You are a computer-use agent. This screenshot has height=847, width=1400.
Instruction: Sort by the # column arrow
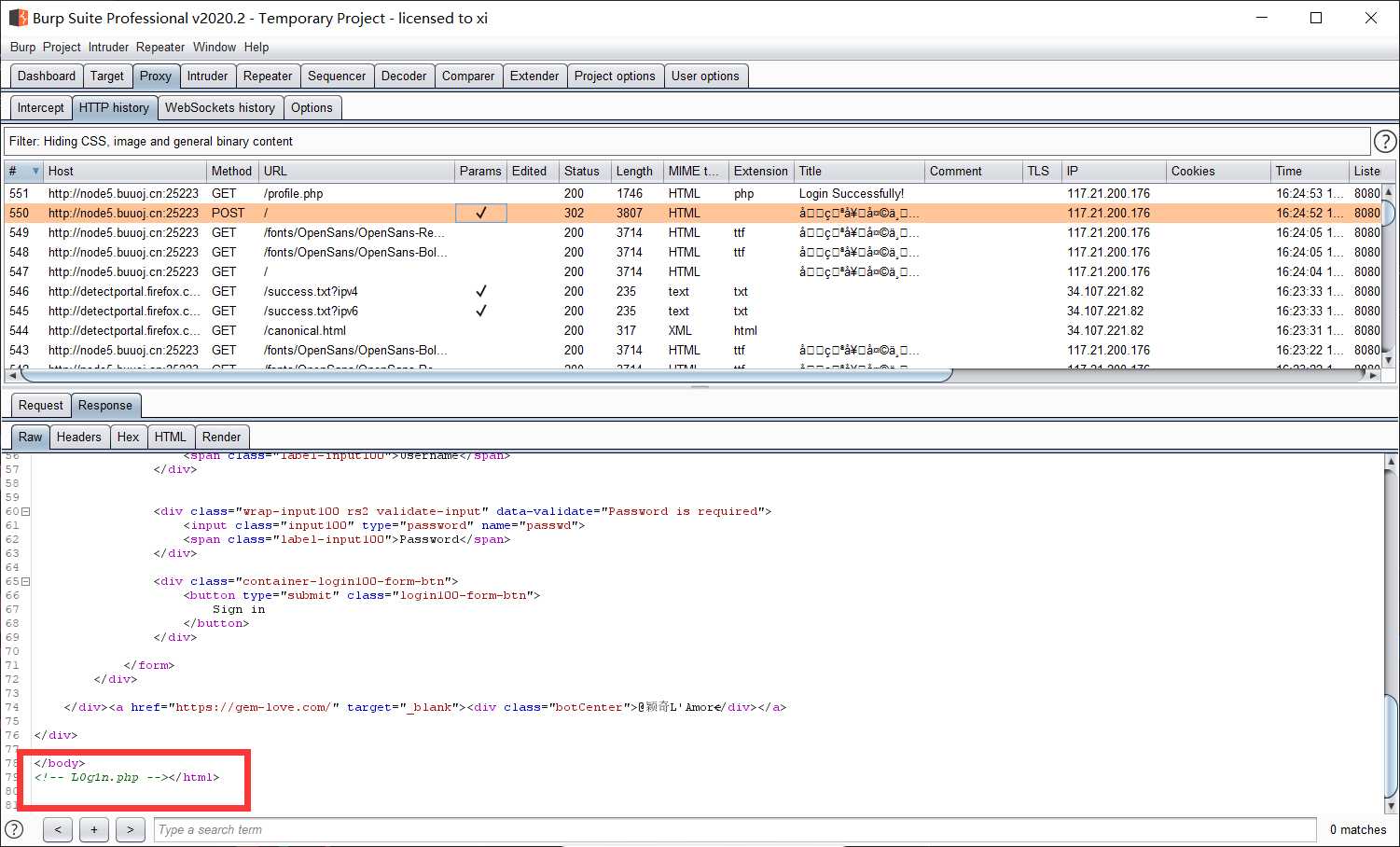tap(35, 171)
